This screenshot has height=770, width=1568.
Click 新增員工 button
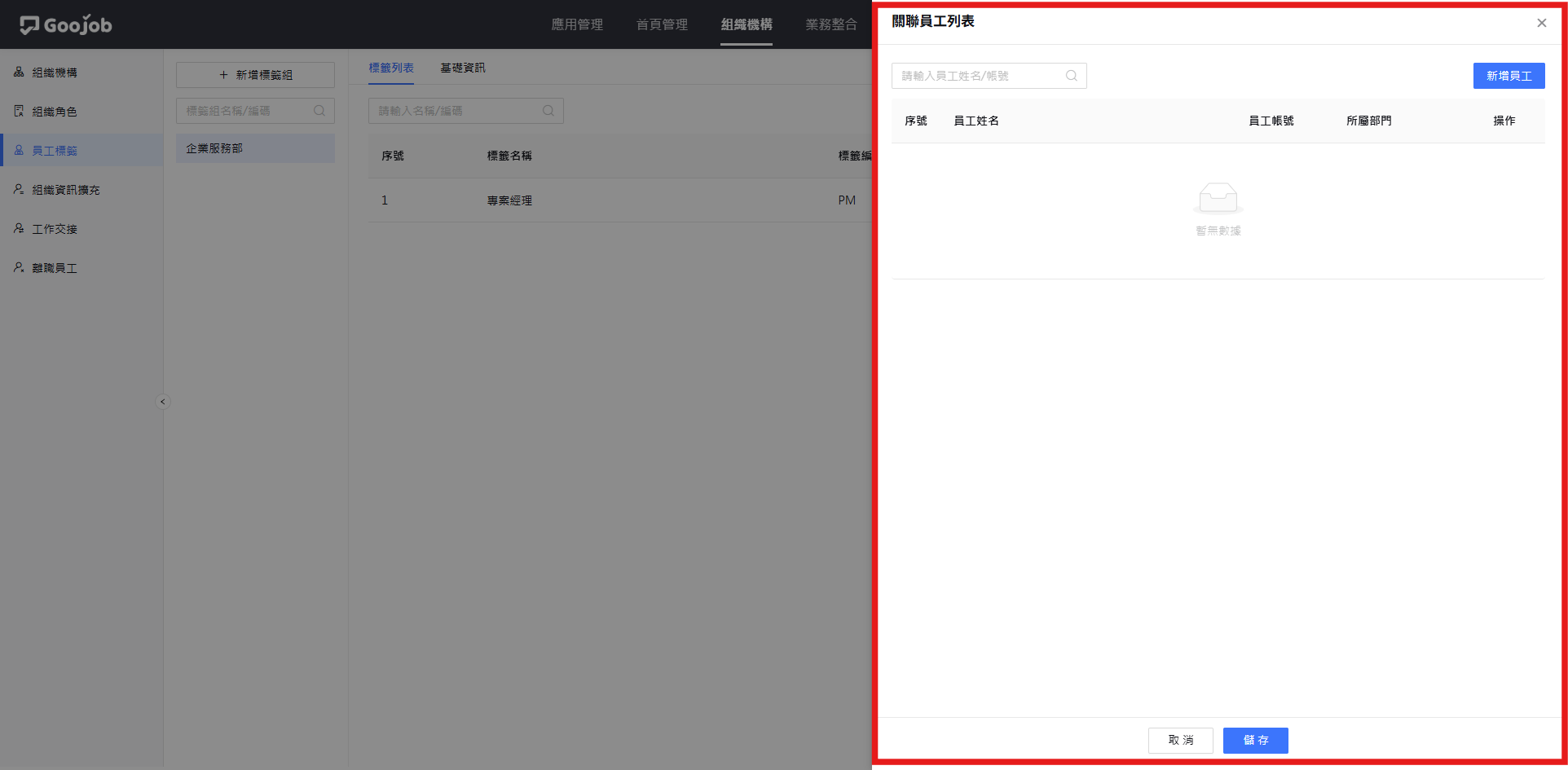pos(1509,76)
